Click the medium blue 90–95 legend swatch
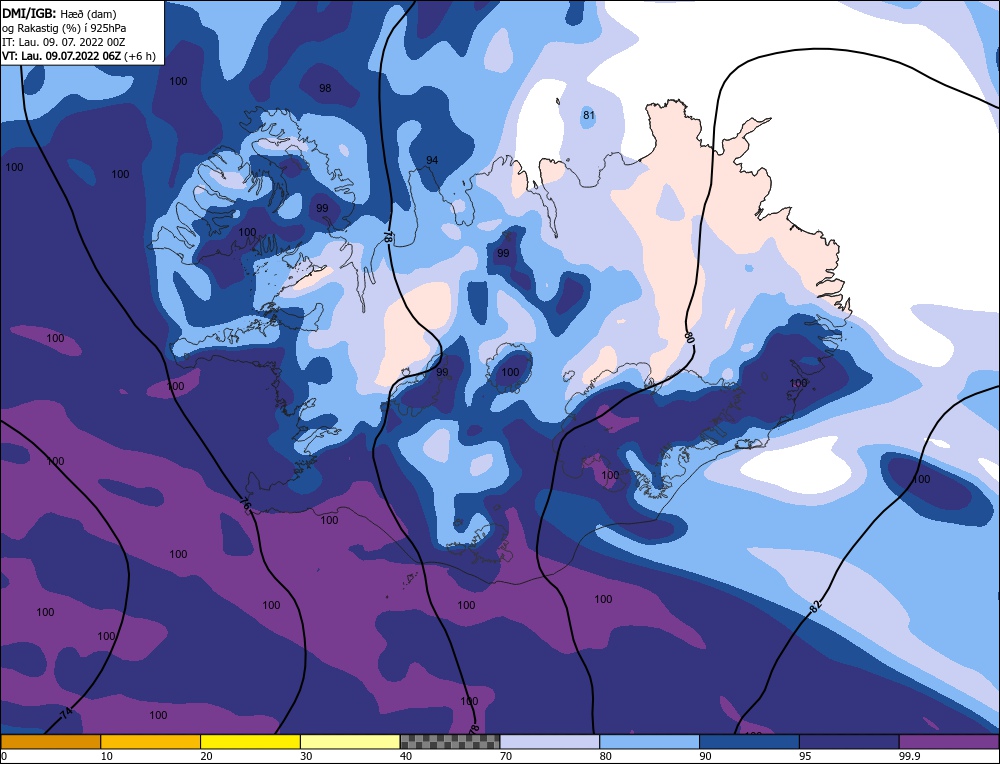 tap(749, 742)
